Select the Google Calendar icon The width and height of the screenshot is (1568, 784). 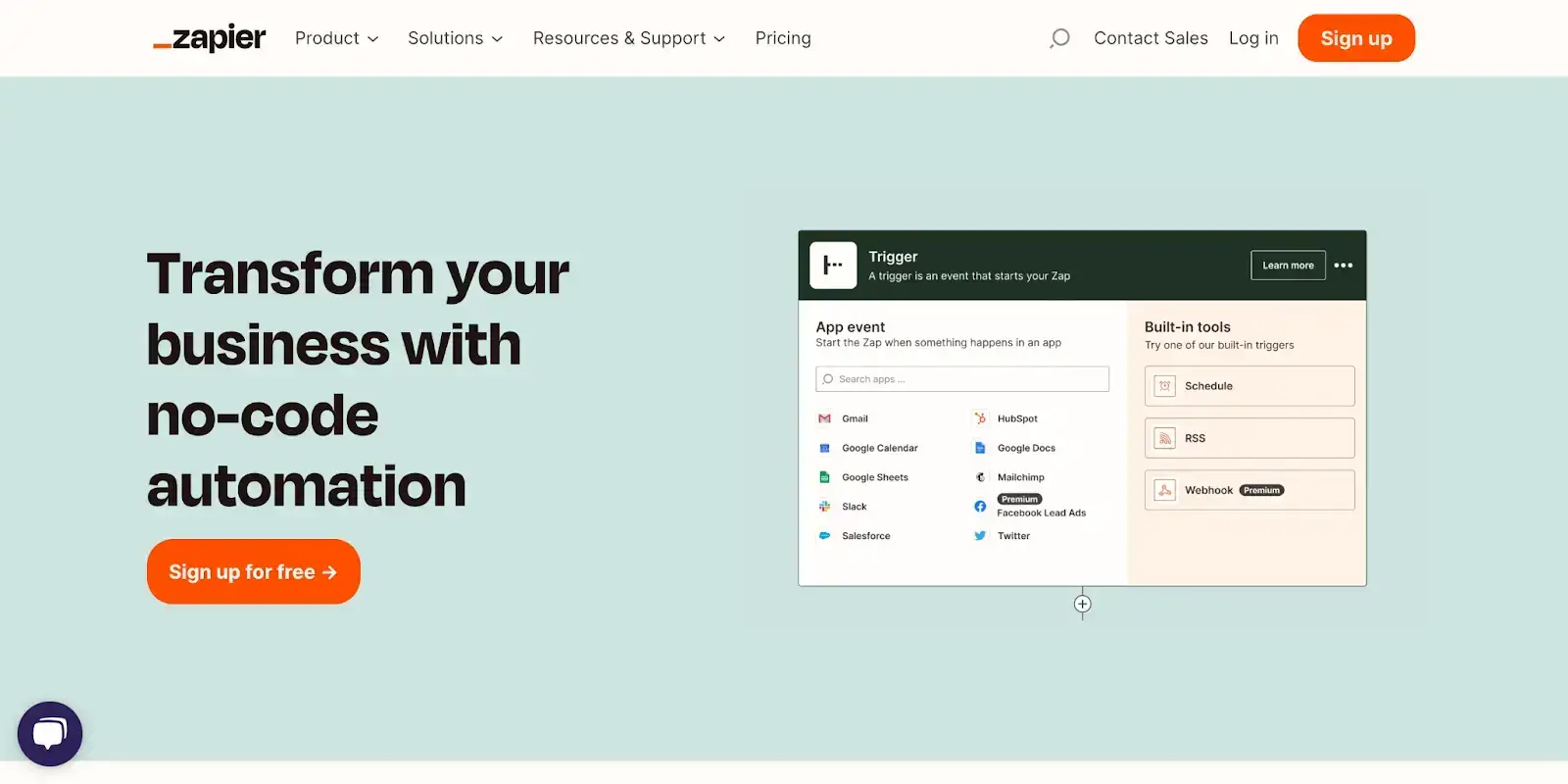824,448
